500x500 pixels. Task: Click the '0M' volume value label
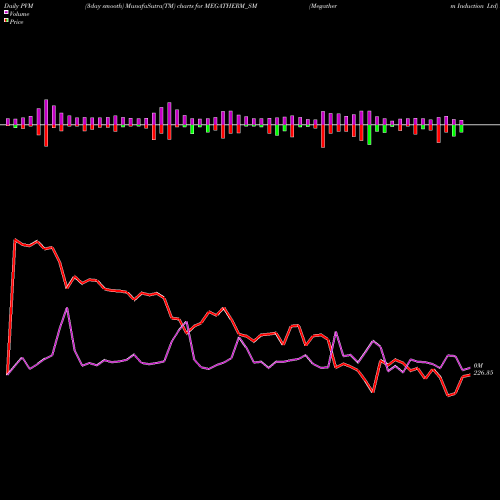point(478,366)
